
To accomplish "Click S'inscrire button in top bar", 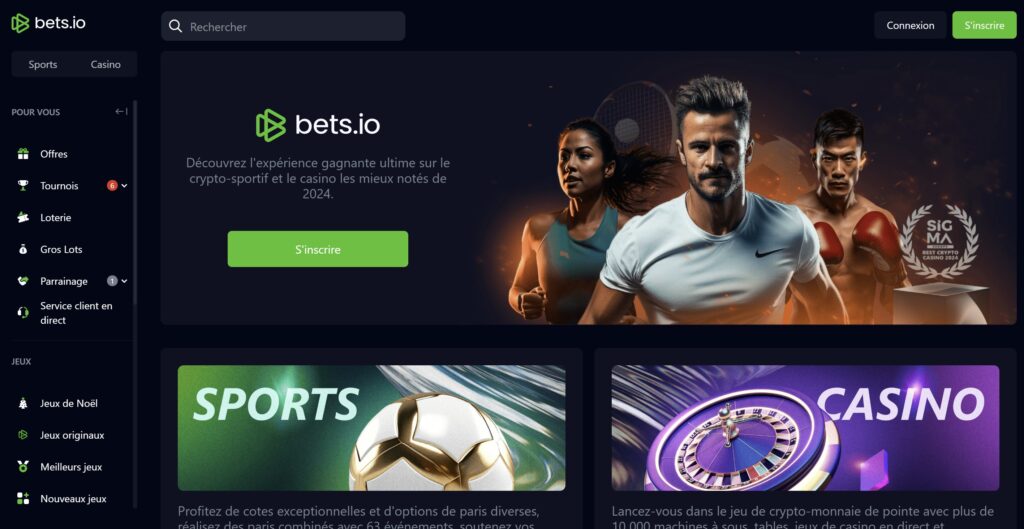I will (984, 25).
